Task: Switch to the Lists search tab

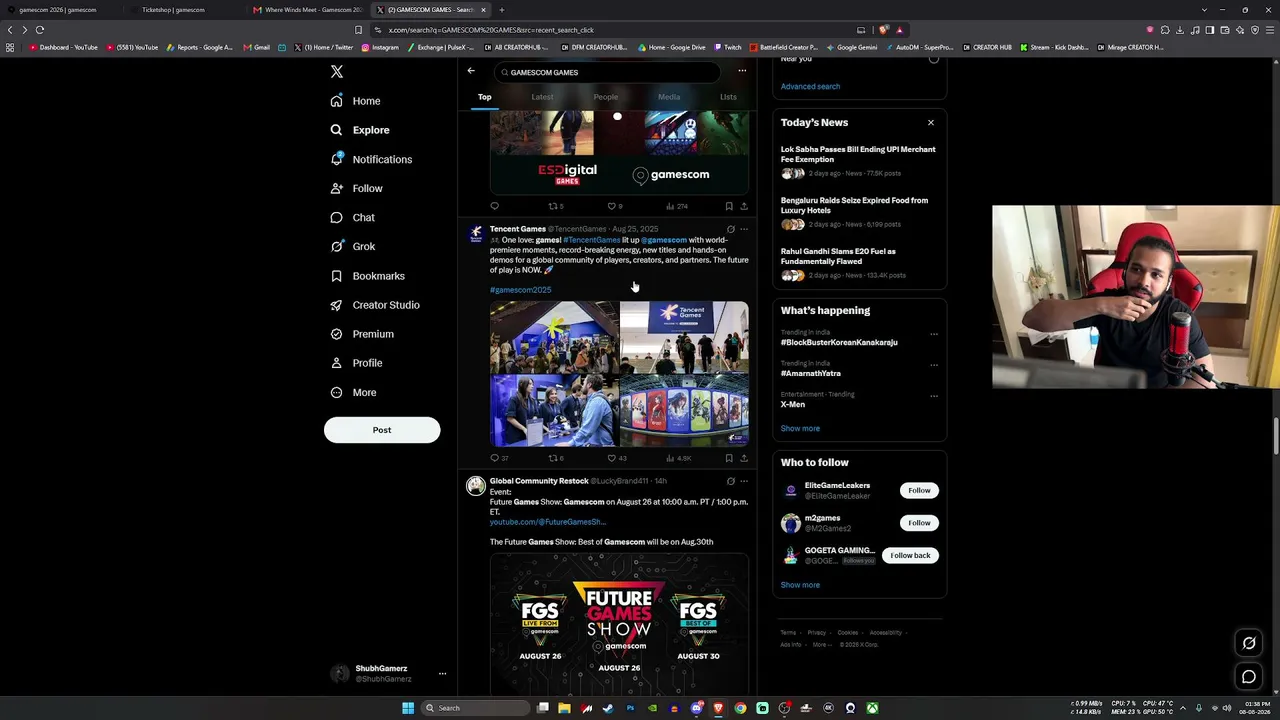Action: point(728,97)
